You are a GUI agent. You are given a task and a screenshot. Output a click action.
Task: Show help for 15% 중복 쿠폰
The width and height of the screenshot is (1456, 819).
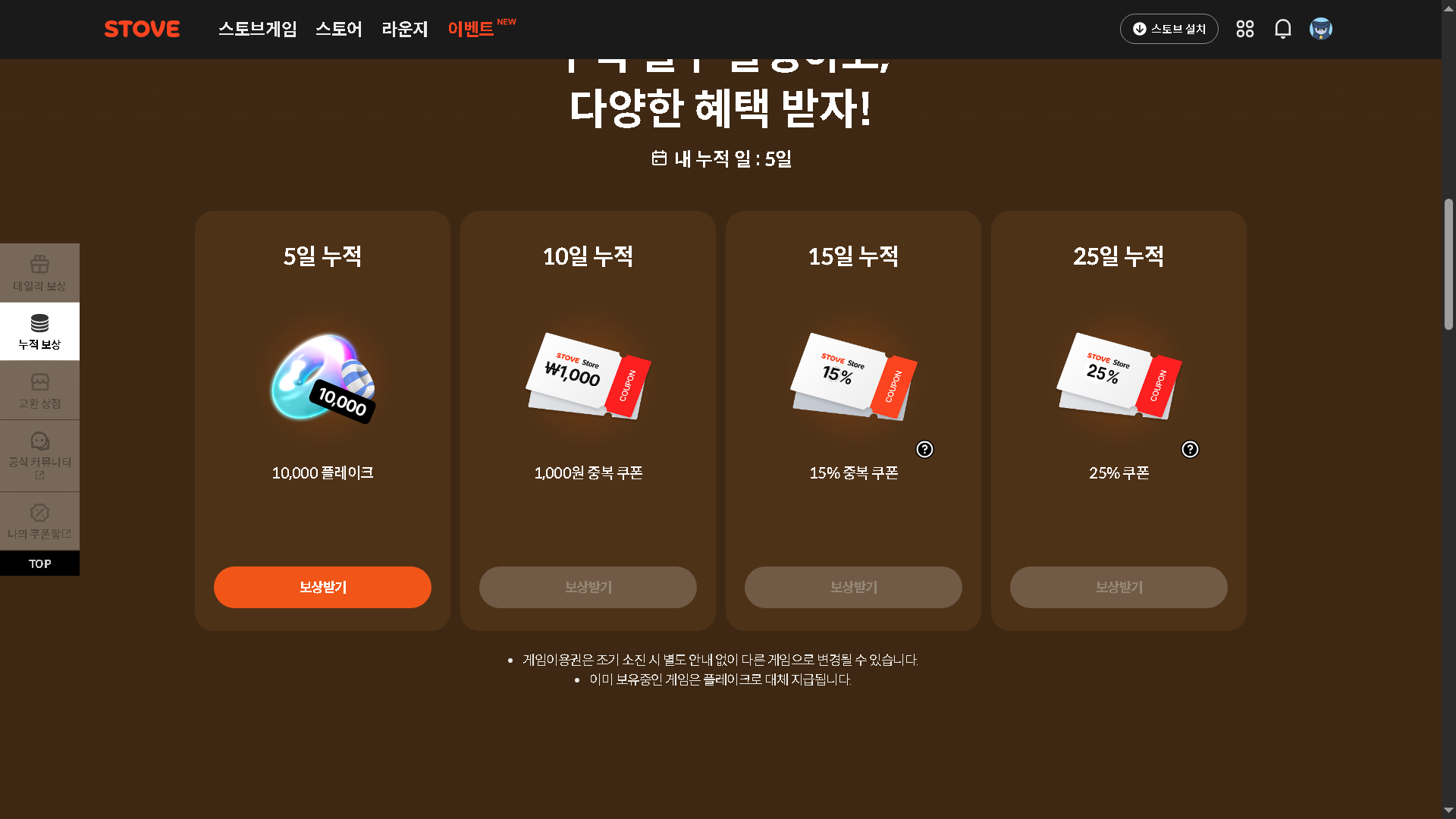pyautogui.click(x=924, y=449)
